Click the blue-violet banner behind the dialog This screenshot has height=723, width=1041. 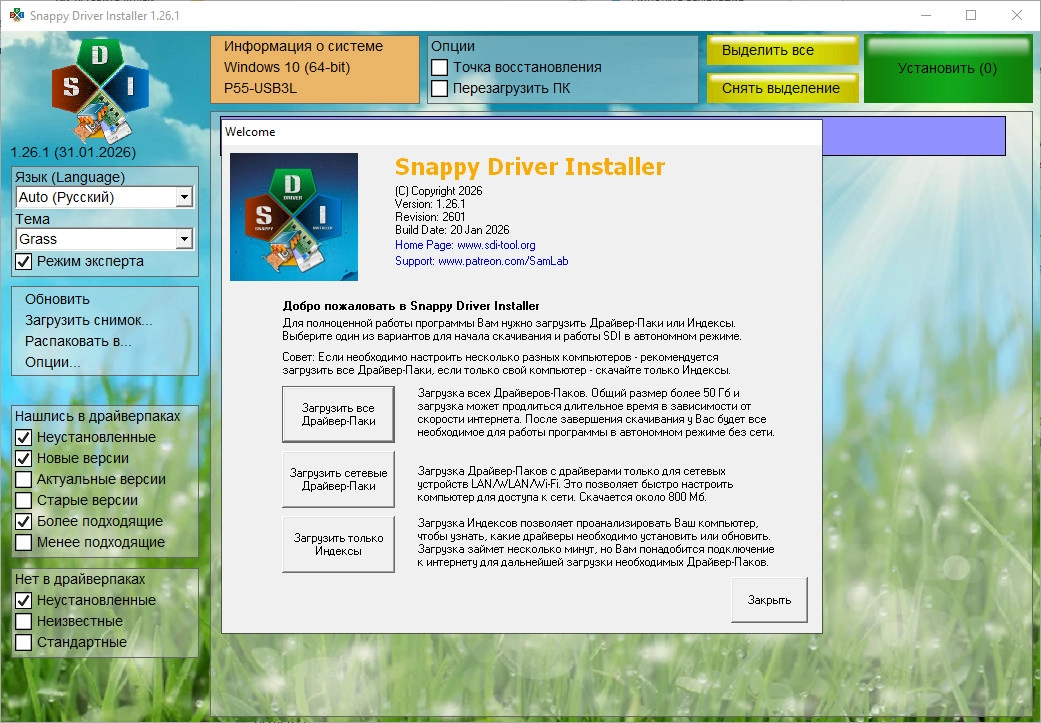(x=914, y=135)
